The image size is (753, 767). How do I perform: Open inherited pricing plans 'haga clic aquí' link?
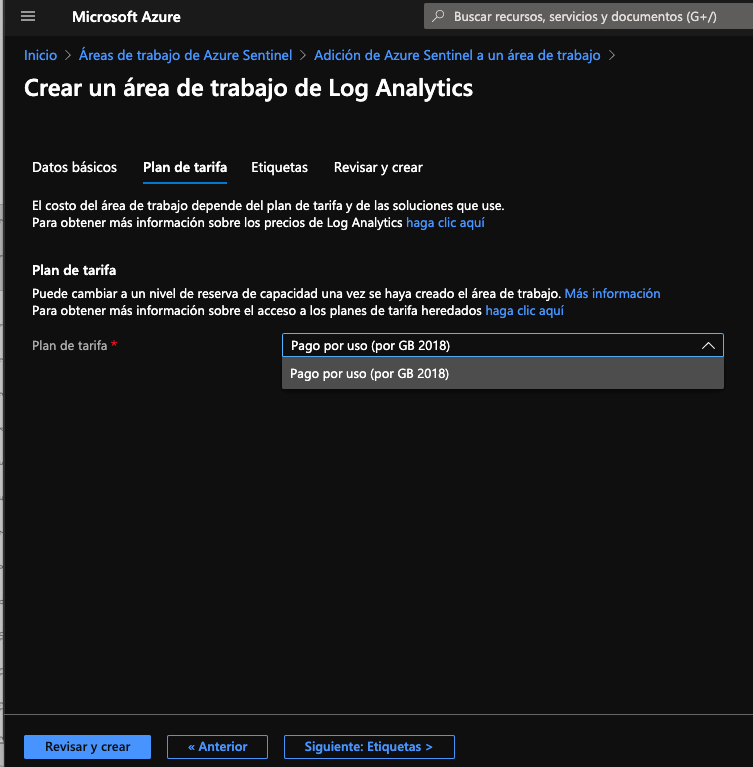click(x=524, y=311)
